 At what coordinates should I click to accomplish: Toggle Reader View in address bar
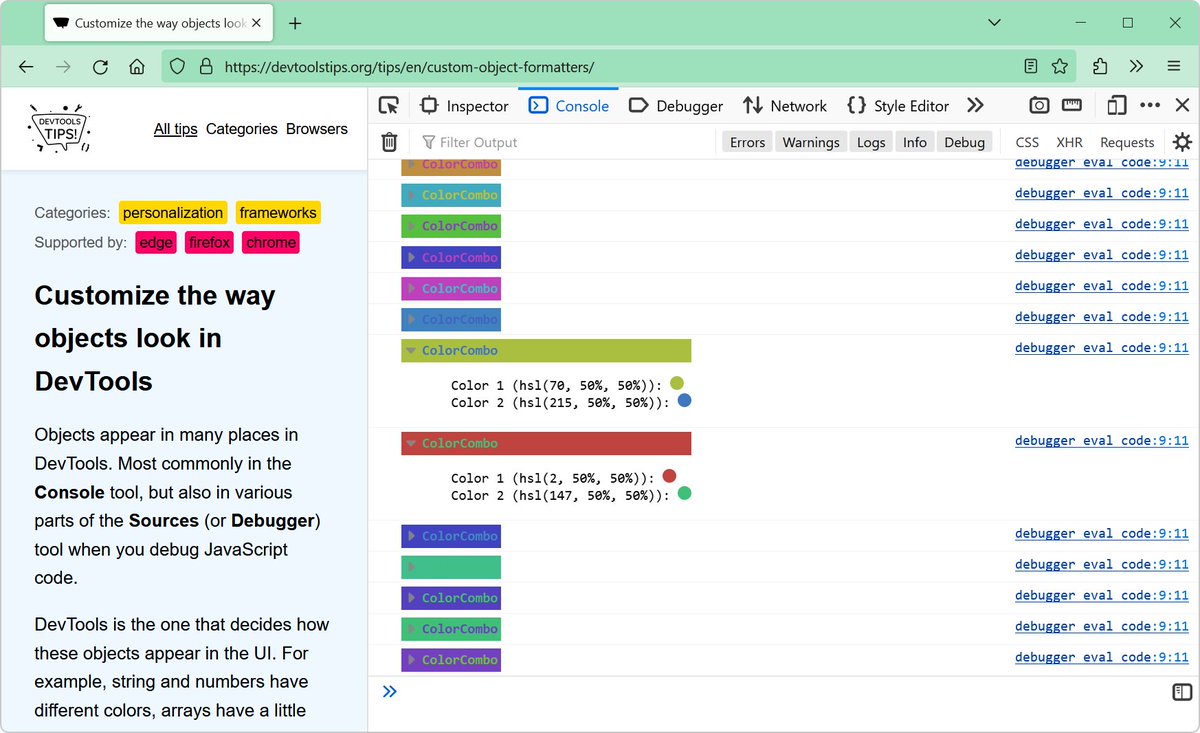point(1031,67)
